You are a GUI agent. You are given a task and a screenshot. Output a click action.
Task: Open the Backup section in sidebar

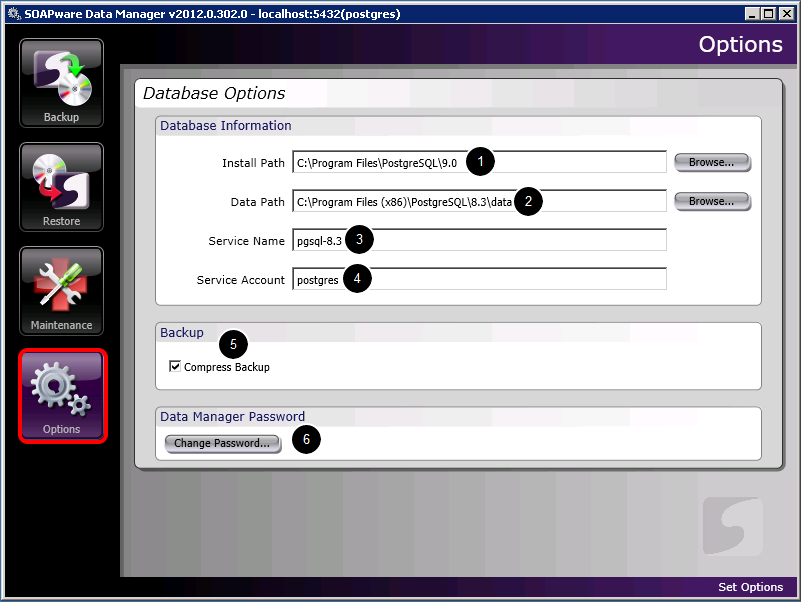tap(61, 83)
